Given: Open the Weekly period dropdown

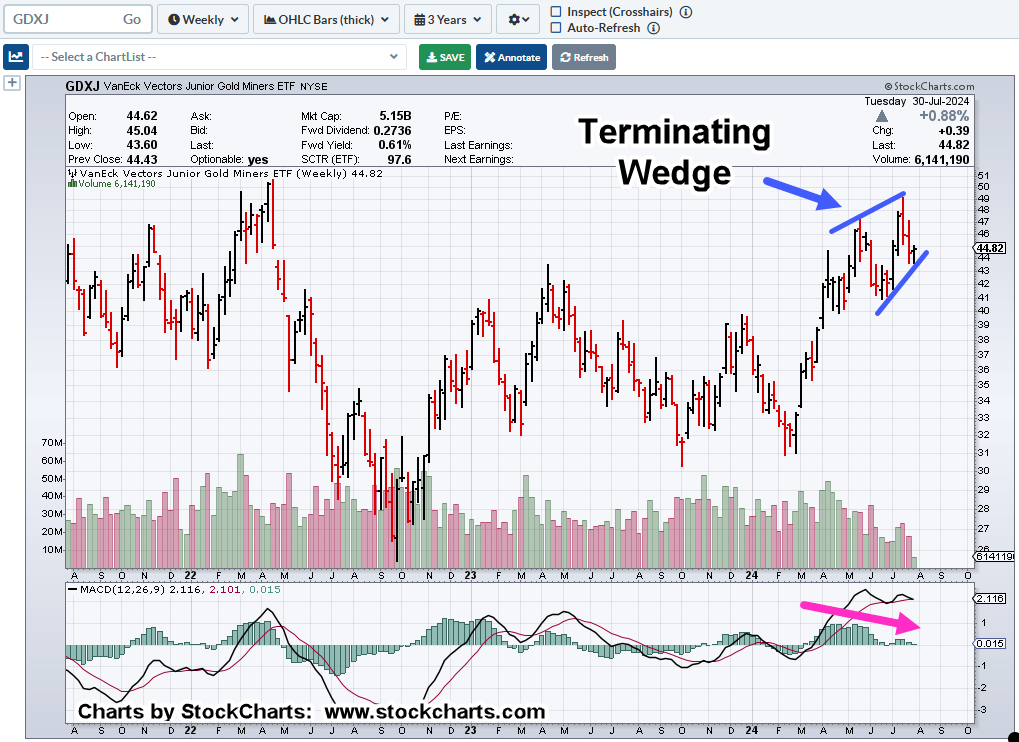Looking at the screenshot, I should (x=203, y=19).
